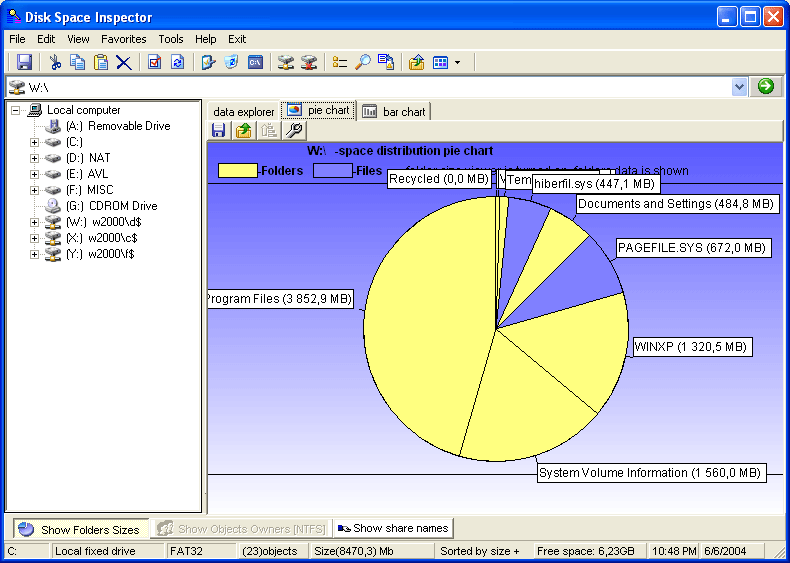Click the Sorted by size + status entry
Image resolution: width=790 pixels, height=563 pixels.
point(480,551)
